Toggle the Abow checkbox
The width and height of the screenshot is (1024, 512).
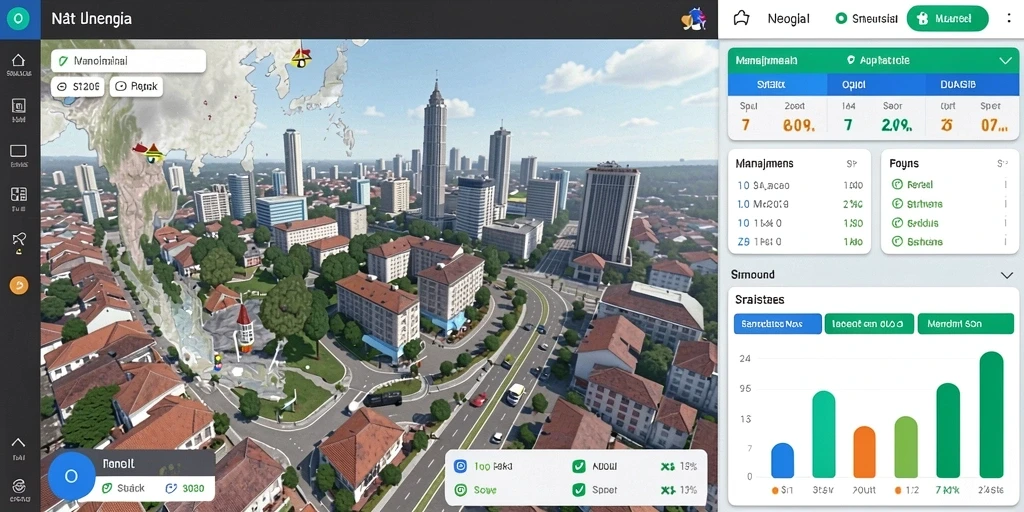click(x=579, y=466)
